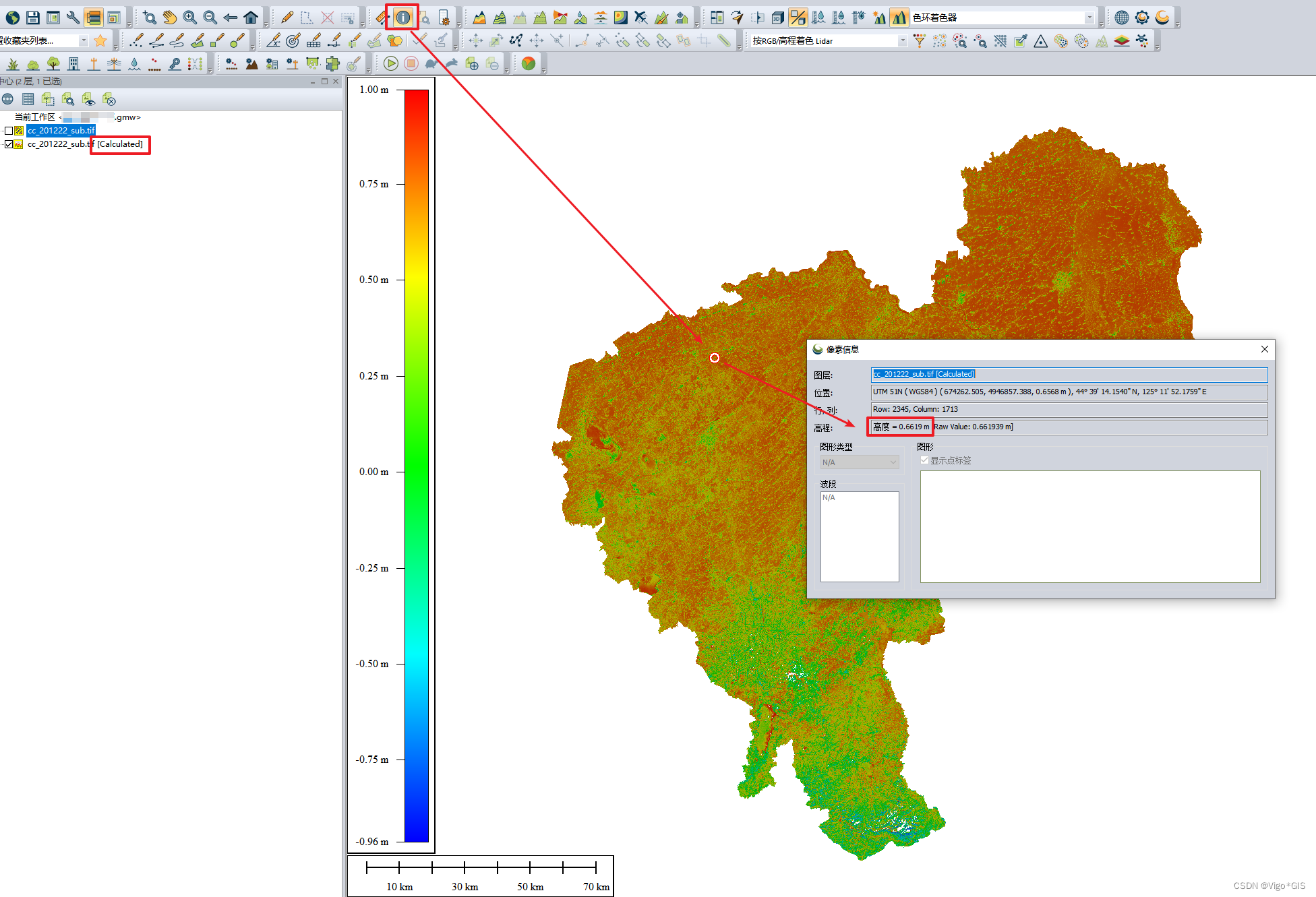Click the Lidar filter funnel icon
The image size is (1316, 897).
tap(920, 41)
